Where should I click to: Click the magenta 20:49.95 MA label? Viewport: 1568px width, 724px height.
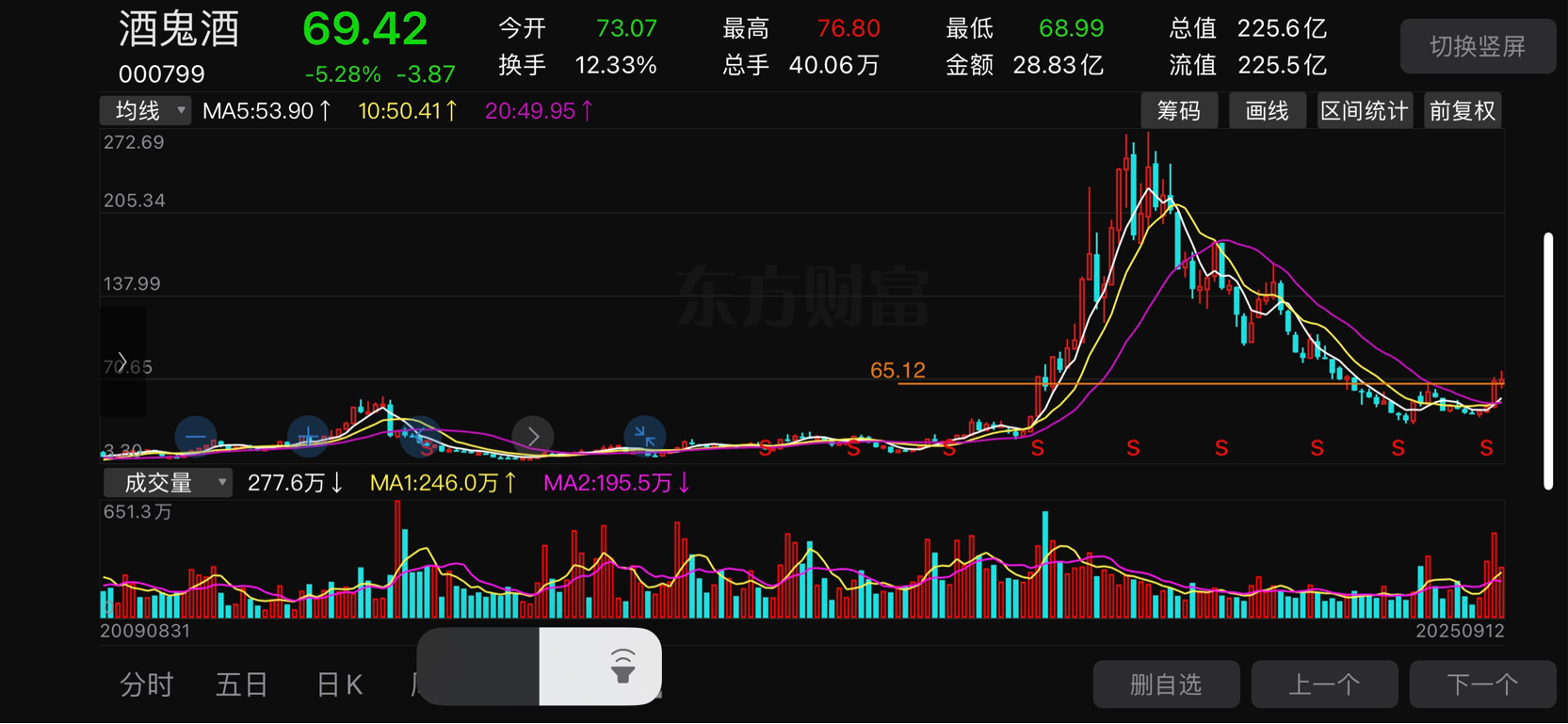click(x=539, y=111)
